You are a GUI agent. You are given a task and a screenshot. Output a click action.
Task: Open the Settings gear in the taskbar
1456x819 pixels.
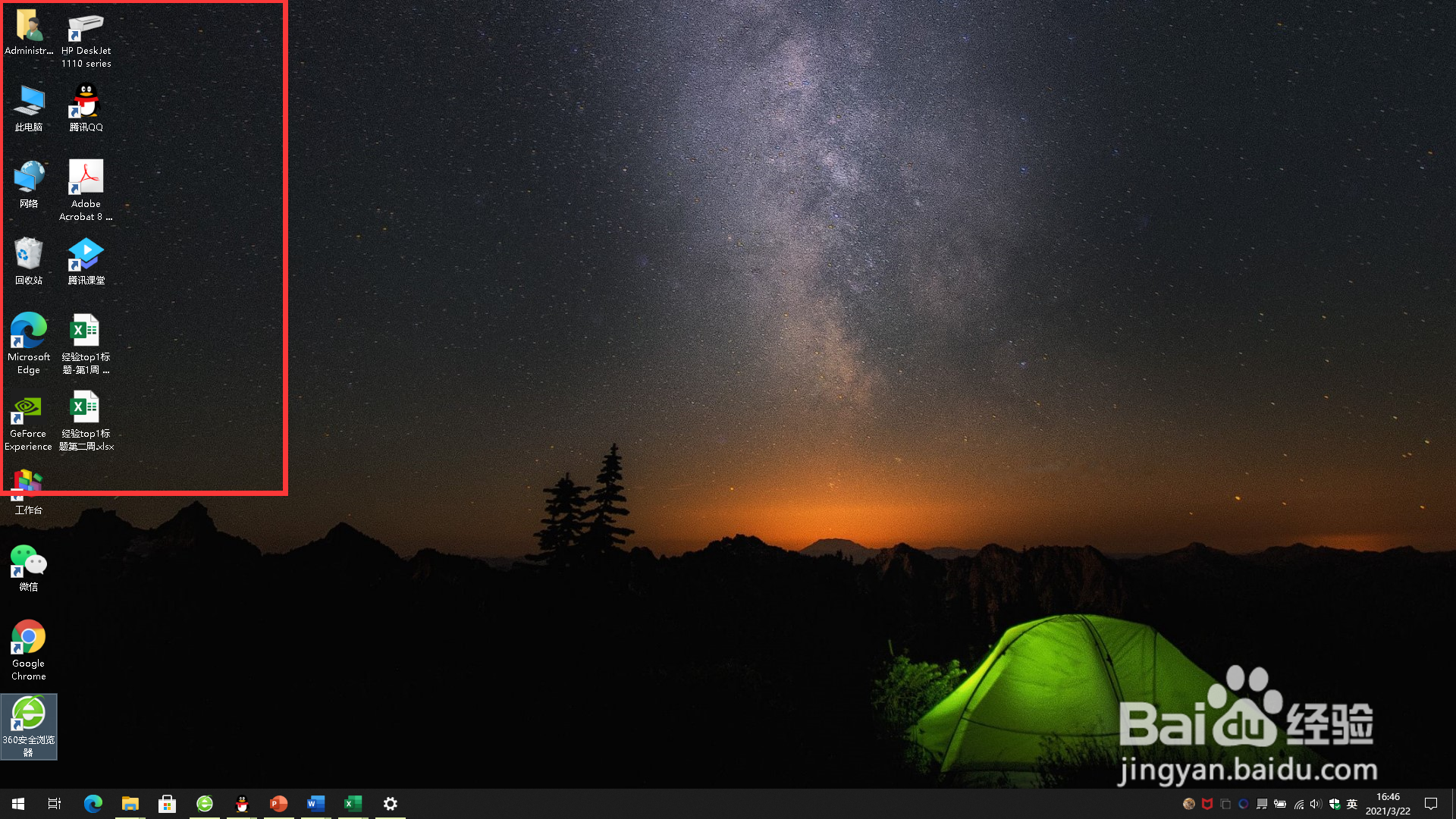click(390, 803)
